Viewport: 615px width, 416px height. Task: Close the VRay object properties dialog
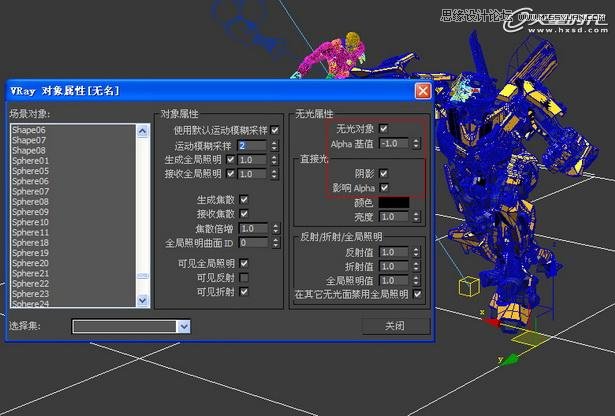click(x=423, y=91)
